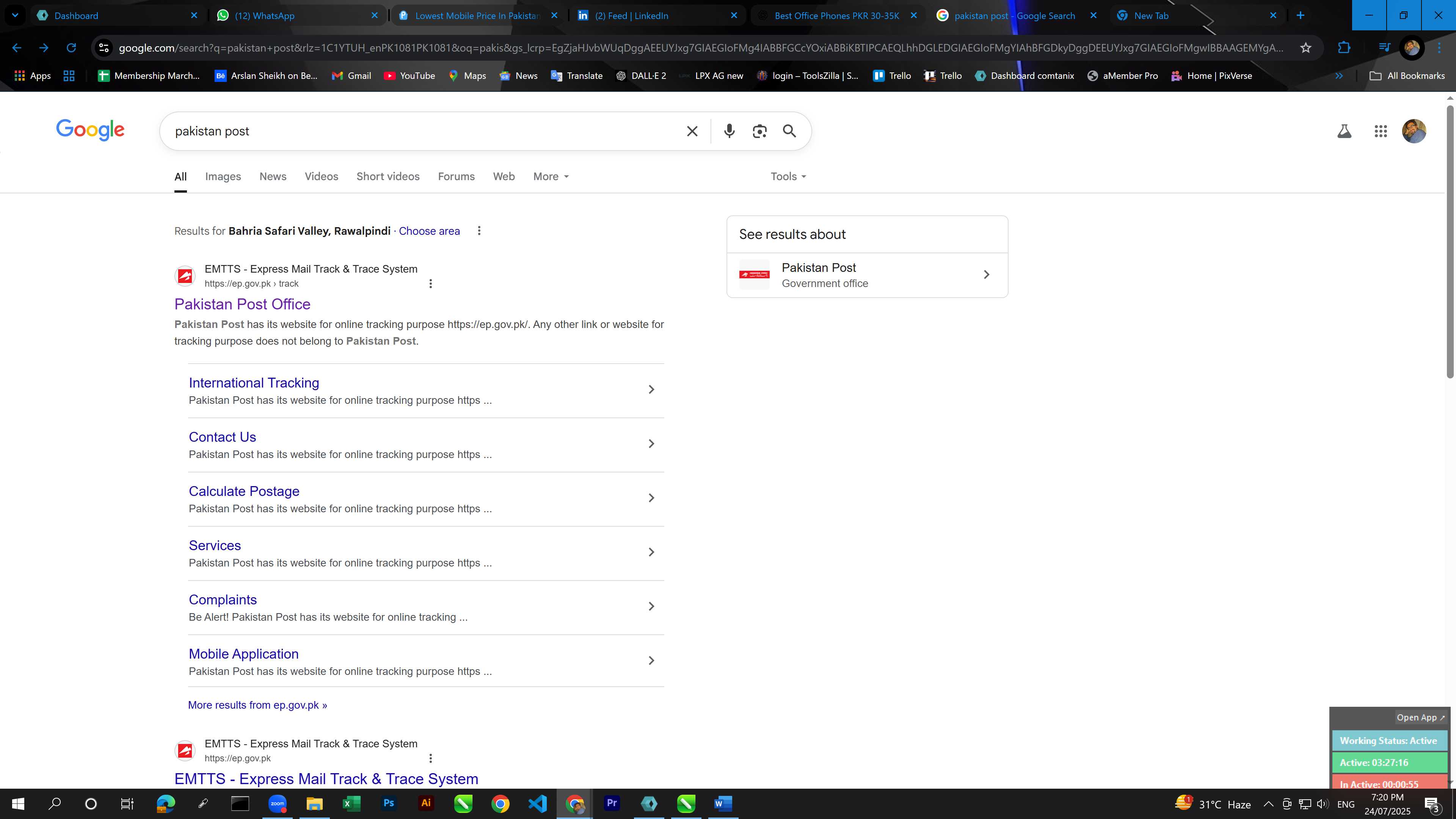Open Apps bookmark shortcut
The height and width of the screenshot is (819, 1456).
tap(32, 76)
